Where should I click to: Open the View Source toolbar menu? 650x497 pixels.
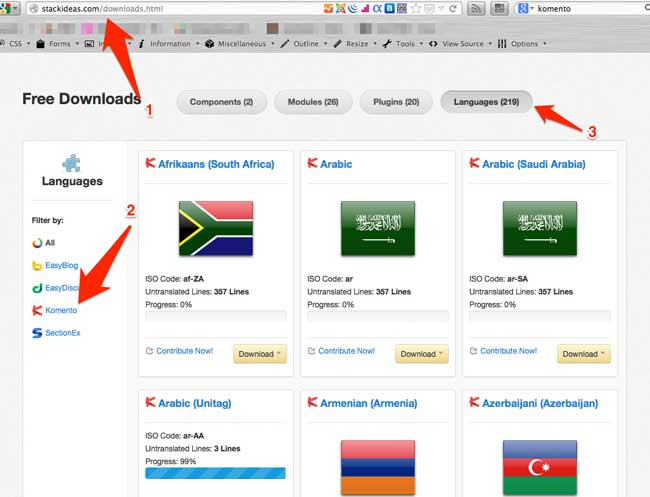[461, 44]
